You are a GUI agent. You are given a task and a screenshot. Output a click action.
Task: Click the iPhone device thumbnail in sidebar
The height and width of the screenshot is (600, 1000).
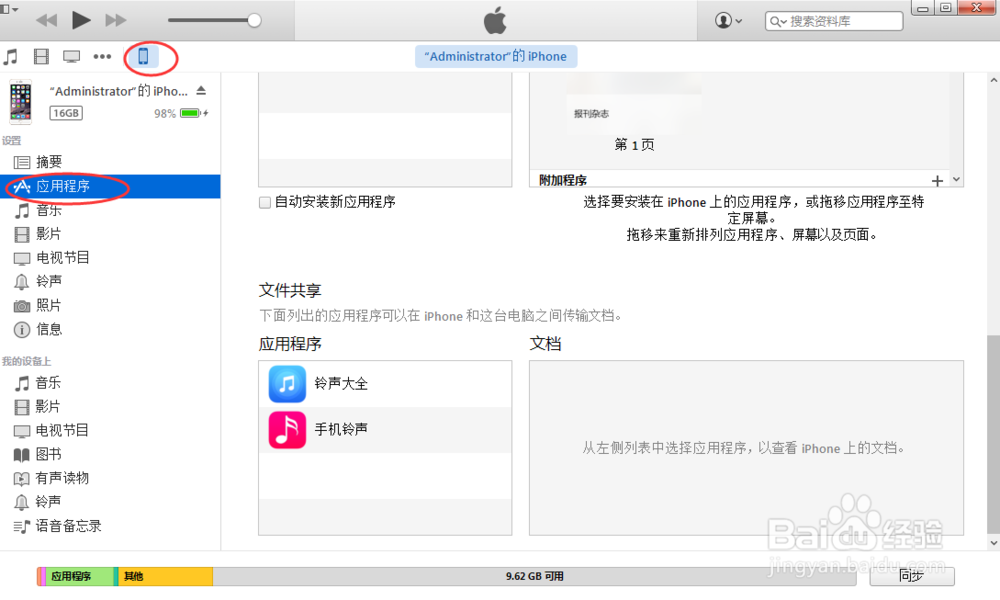click(20, 102)
